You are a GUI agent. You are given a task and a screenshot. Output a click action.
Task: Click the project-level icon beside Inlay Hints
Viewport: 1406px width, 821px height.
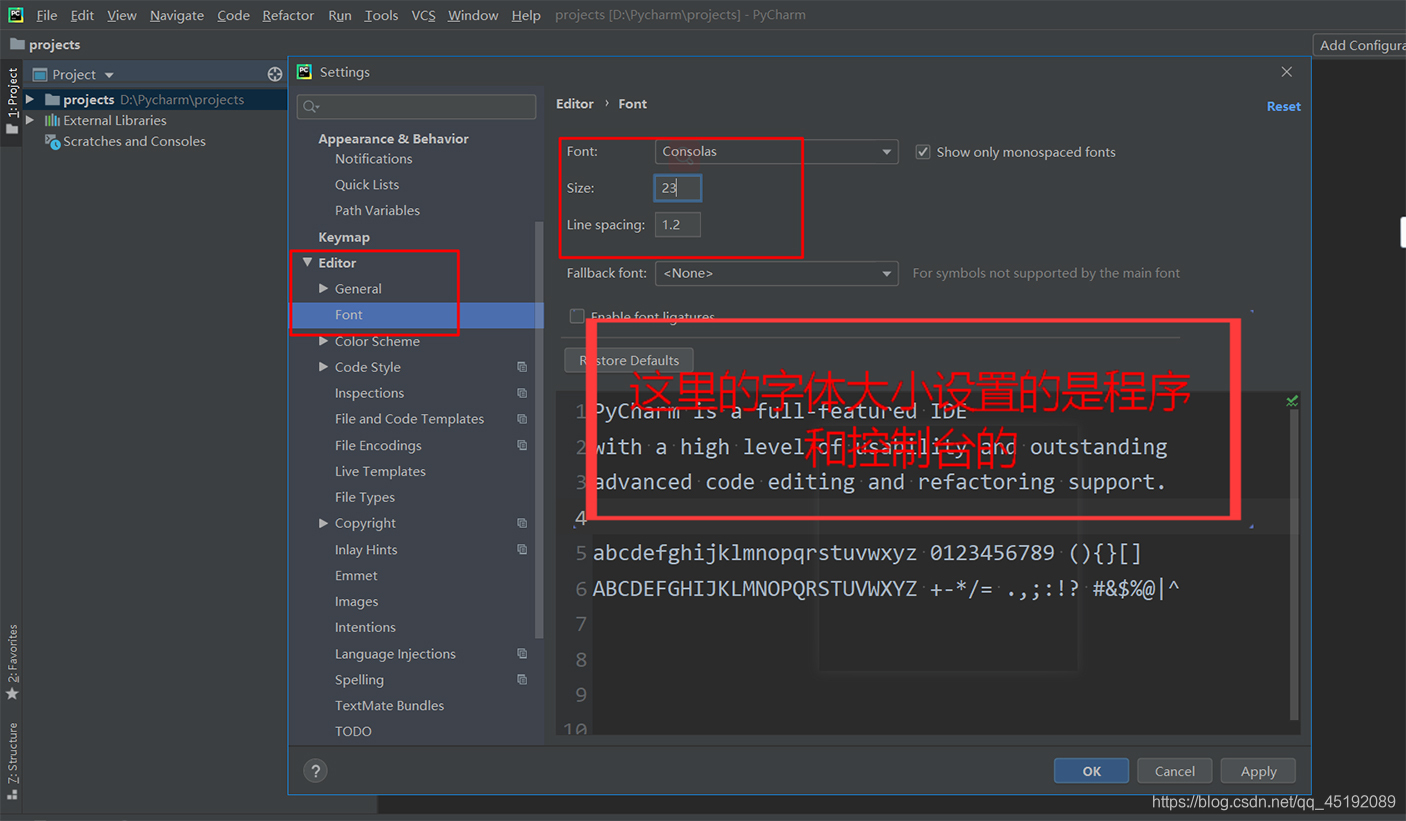click(x=522, y=549)
